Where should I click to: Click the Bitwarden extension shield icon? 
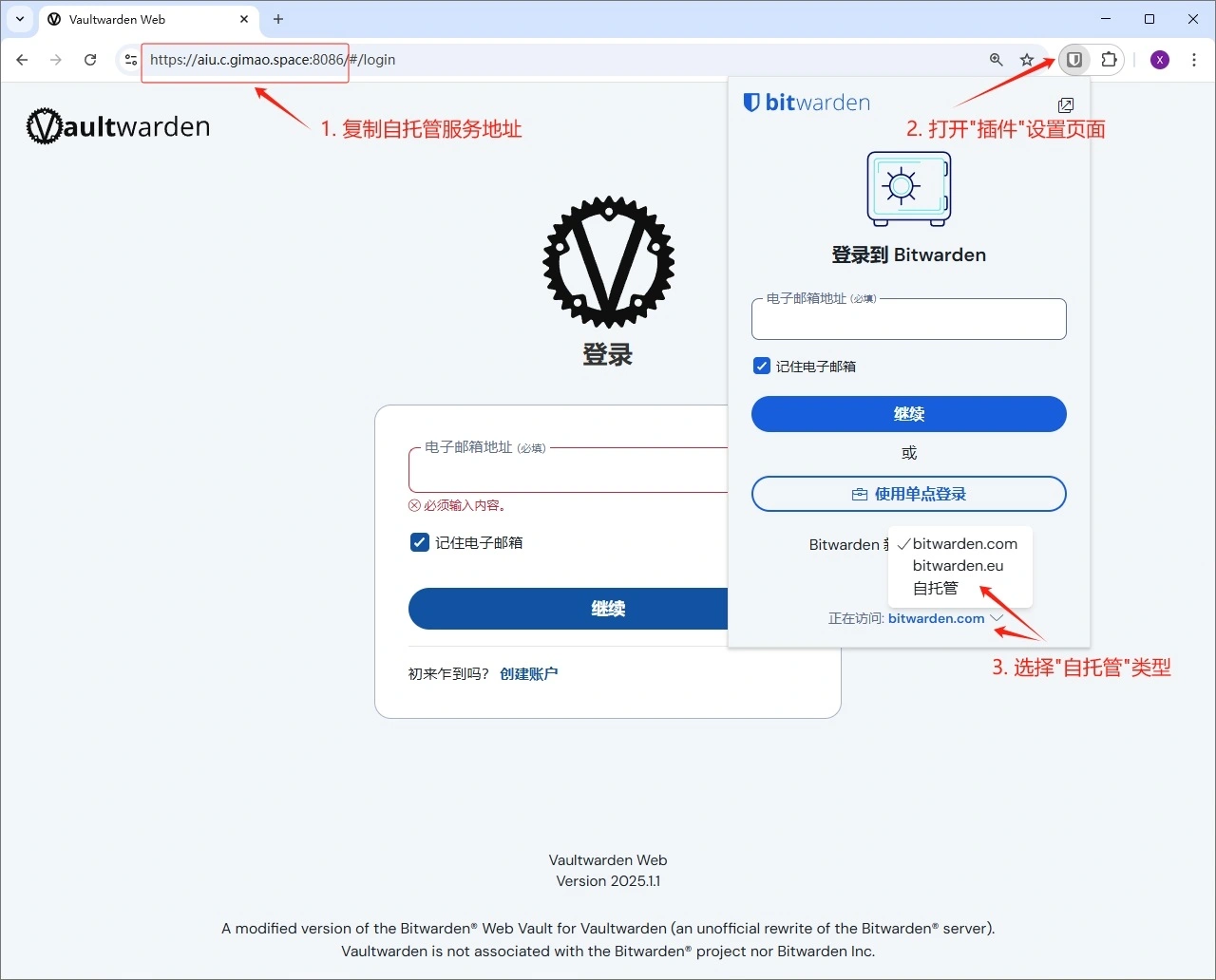[x=1074, y=60]
